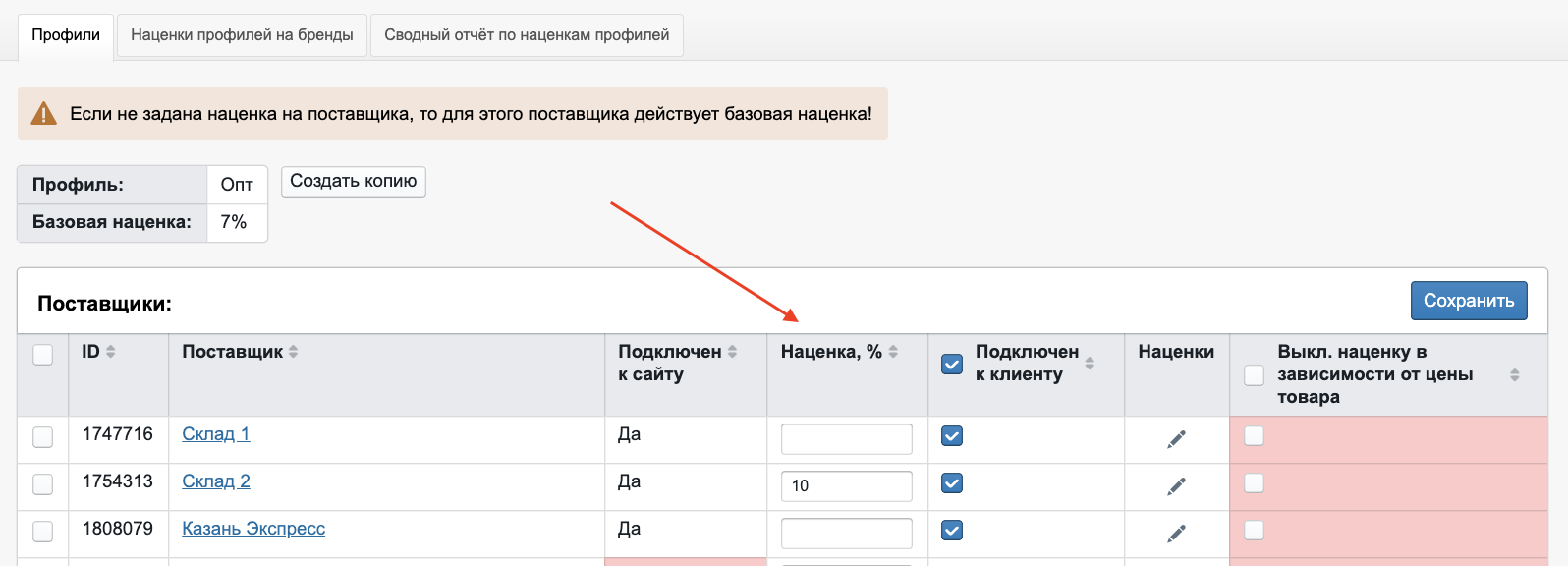Focus markup field for Казань Экспресс
The height and width of the screenshot is (566, 1568).
[x=847, y=534]
